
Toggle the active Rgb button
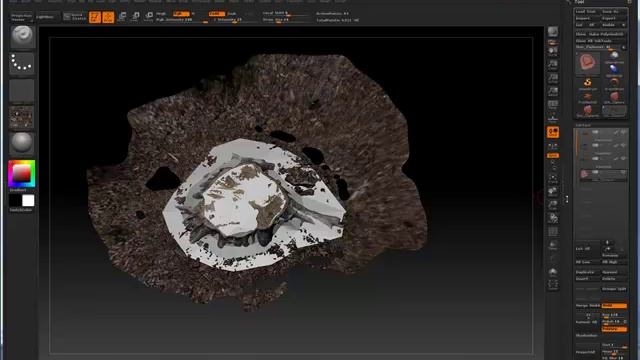[181, 14]
